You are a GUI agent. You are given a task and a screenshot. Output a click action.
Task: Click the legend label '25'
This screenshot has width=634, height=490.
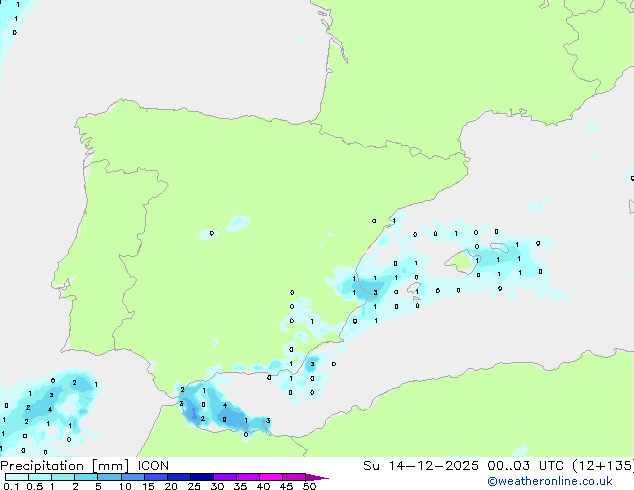194,486
